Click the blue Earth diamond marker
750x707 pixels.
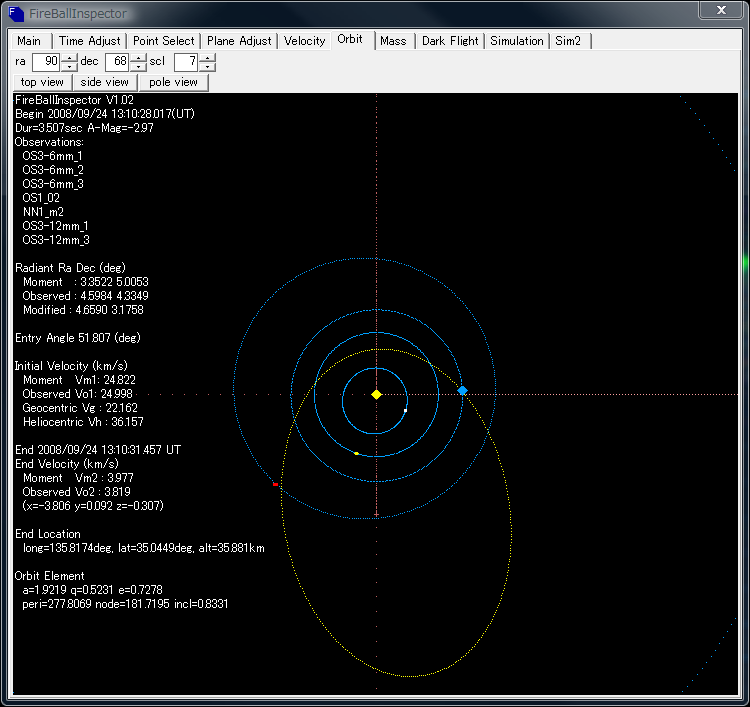click(x=463, y=391)
